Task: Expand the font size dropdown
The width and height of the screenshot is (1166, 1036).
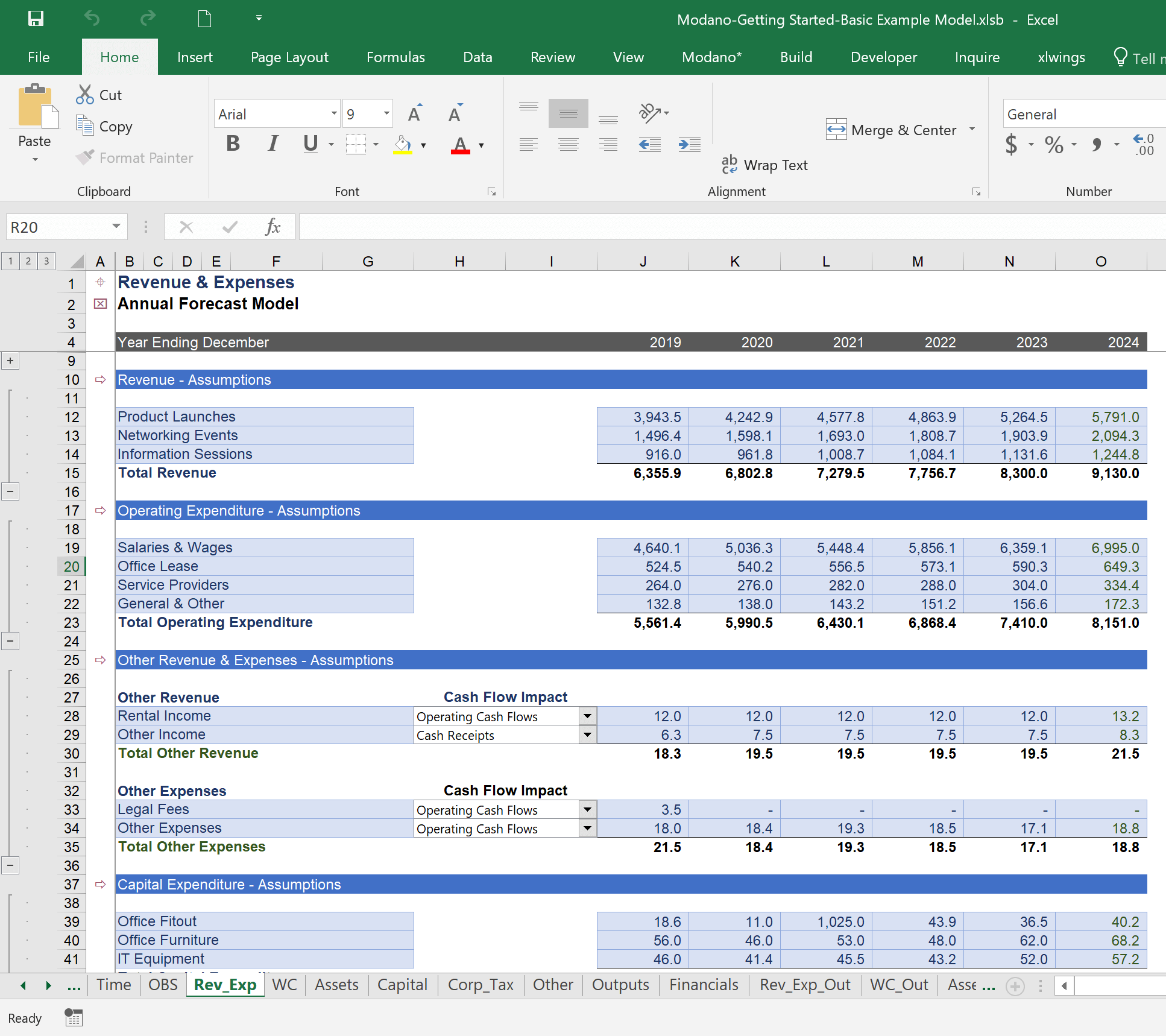Action: (386, 113)
